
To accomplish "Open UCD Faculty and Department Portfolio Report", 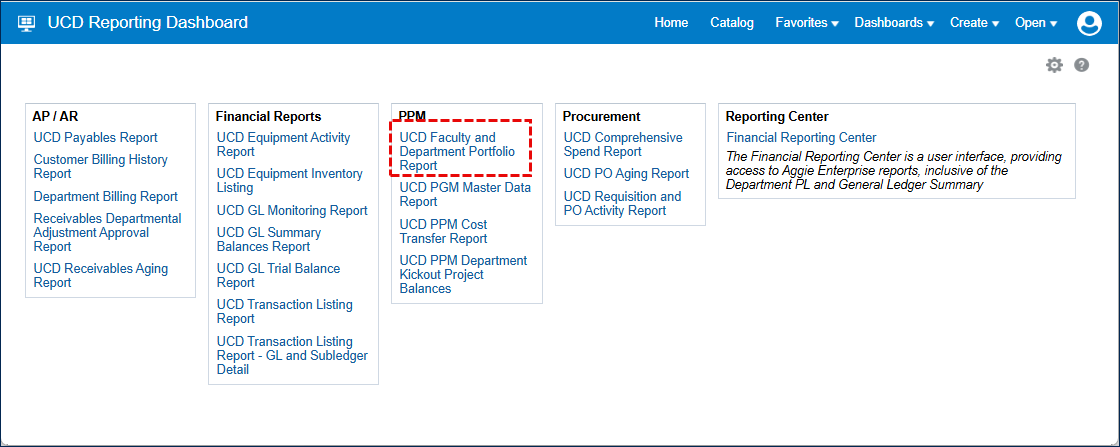I will [447, 151].
